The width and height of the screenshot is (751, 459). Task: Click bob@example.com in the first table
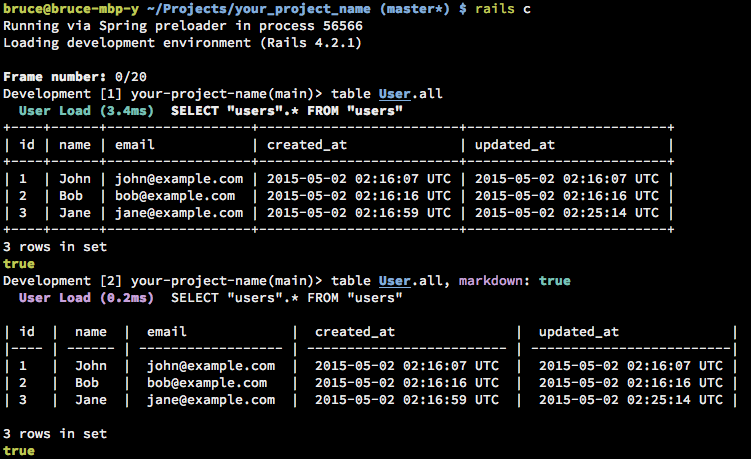click(x=175, y=195)
